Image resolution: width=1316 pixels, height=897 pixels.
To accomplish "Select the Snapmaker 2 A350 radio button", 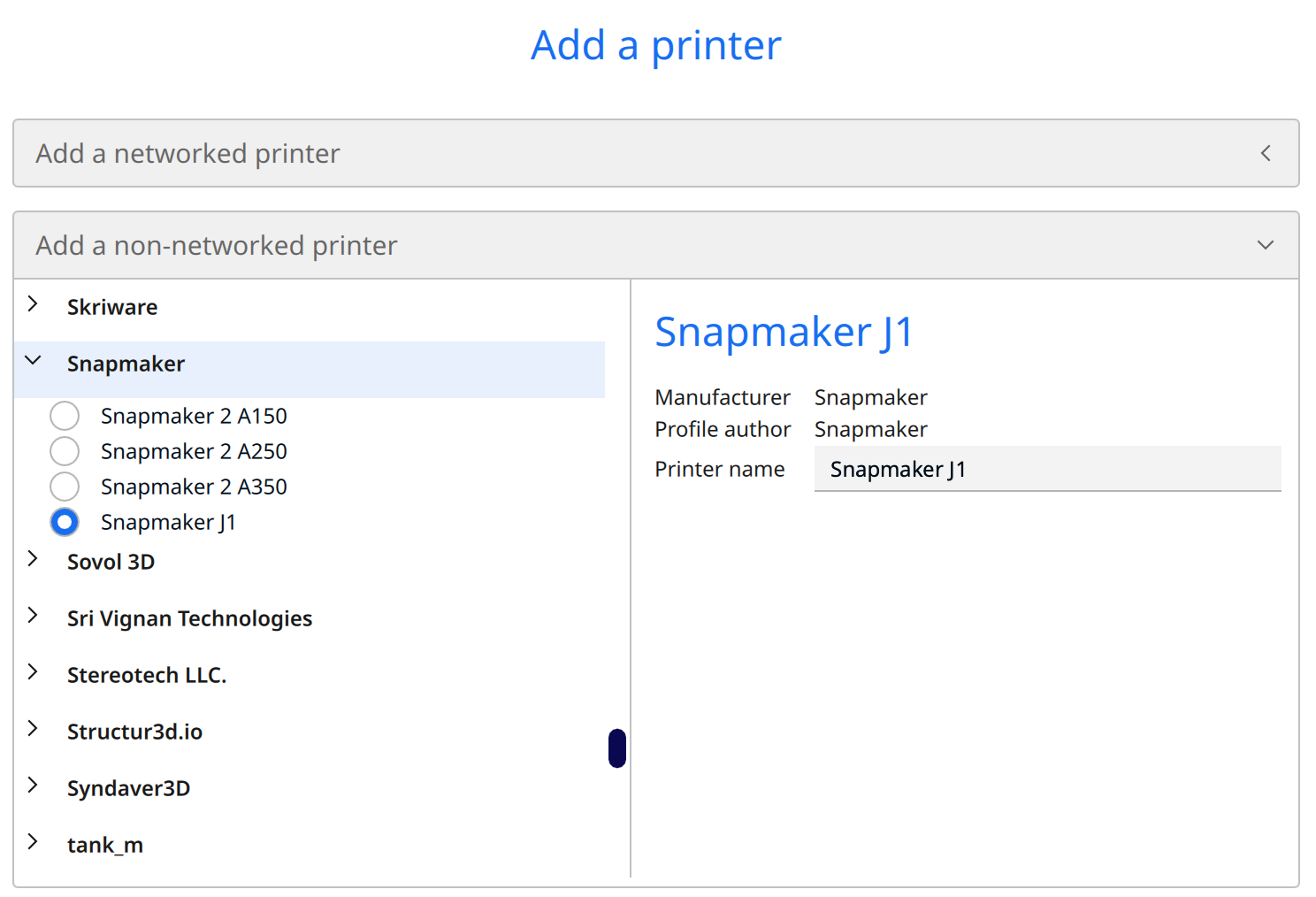I will 65,487.
